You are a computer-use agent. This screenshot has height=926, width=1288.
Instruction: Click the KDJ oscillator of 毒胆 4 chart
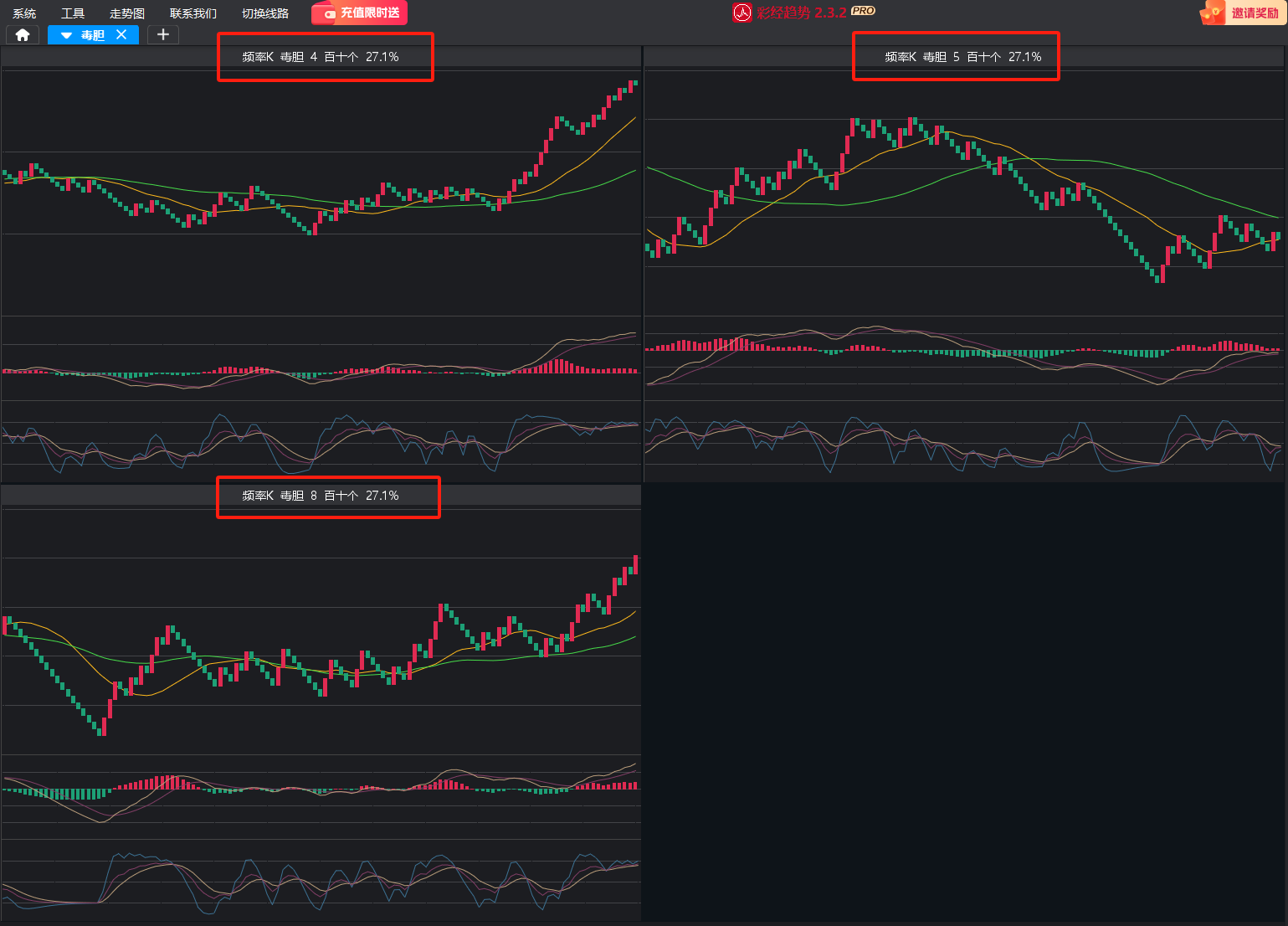(x=321, y=441)
